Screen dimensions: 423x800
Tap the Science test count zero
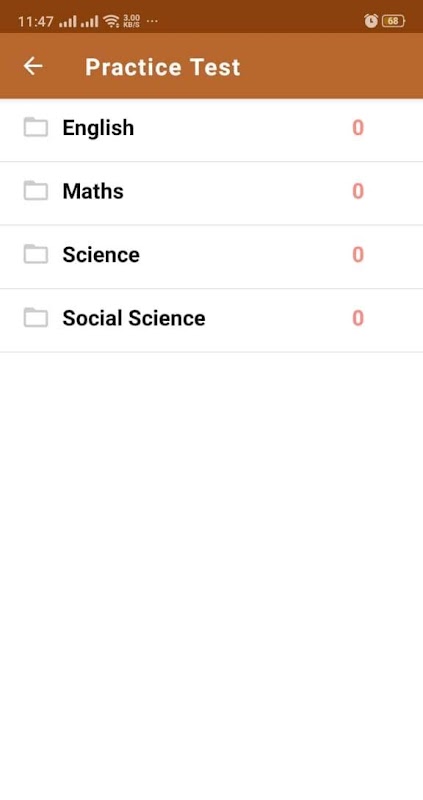358,255
